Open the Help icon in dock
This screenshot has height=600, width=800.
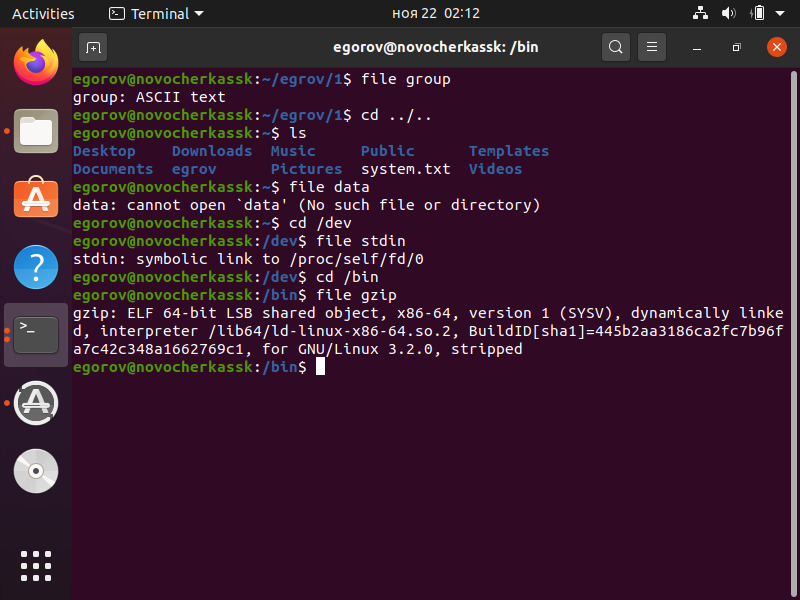[36, 267]
